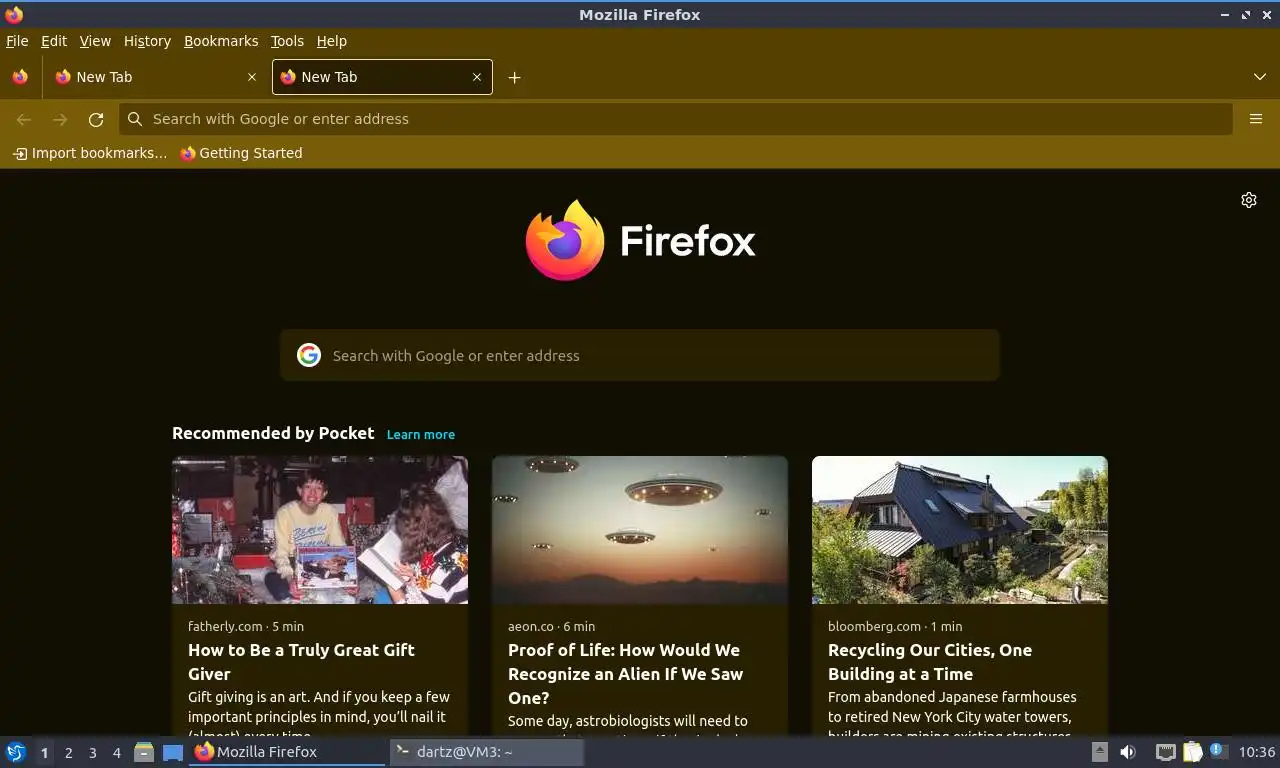Switch to workspace 4

coord(116,752)
